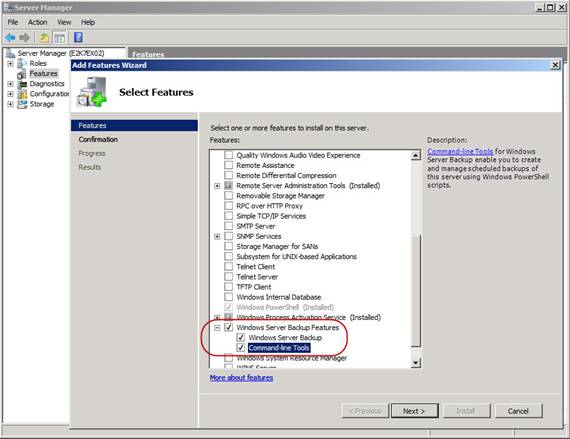Click the Add Features Wizard header icon
The width and height of the screenshot is (570, 439).
coord(92,92)
